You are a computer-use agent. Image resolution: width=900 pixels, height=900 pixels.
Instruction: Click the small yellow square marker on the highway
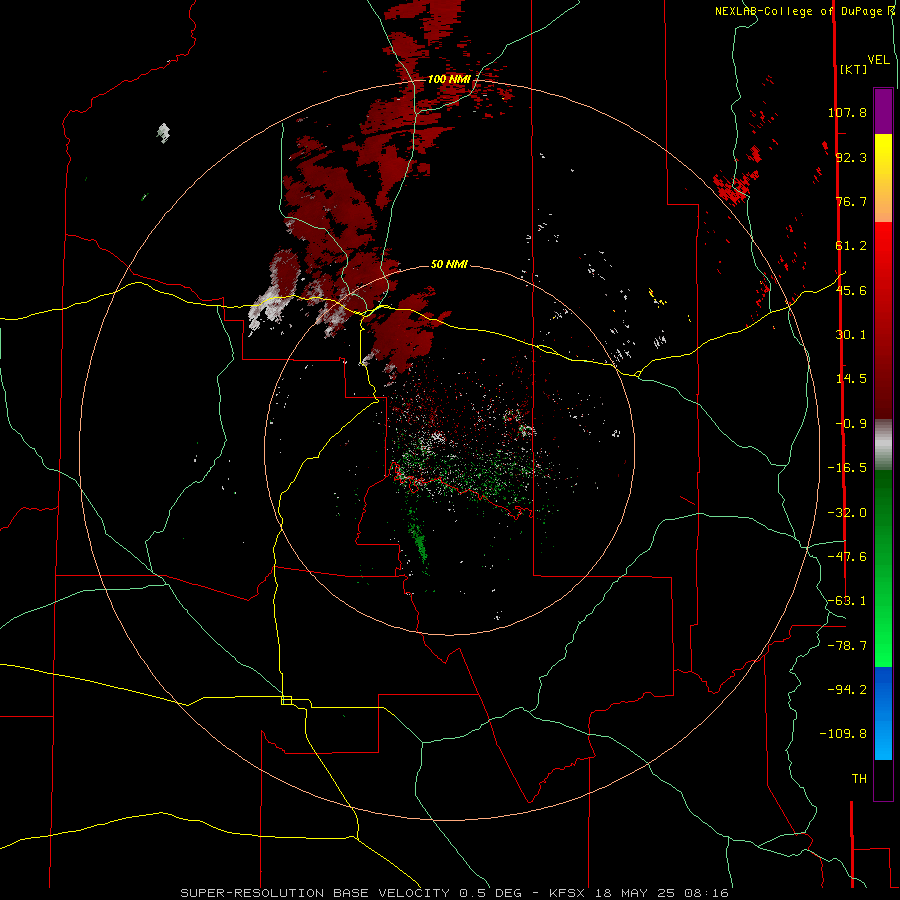tap(286, 700)
